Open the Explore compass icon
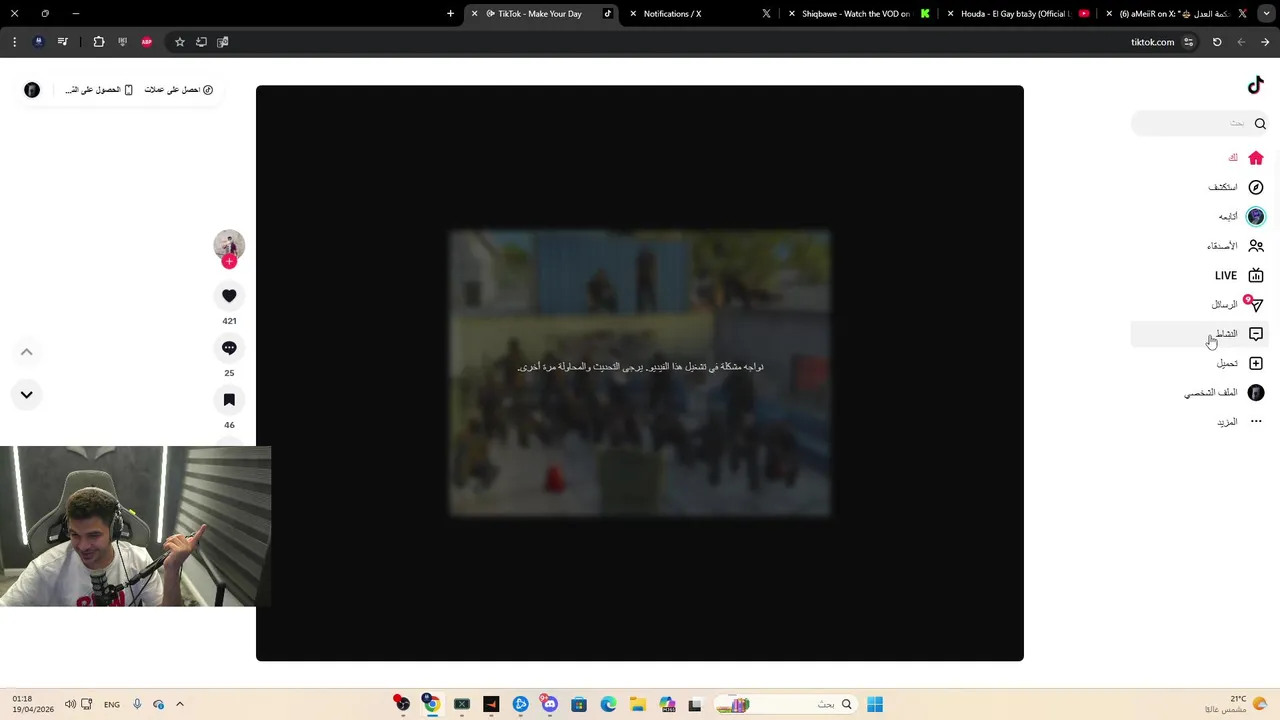 point(1256,187)
